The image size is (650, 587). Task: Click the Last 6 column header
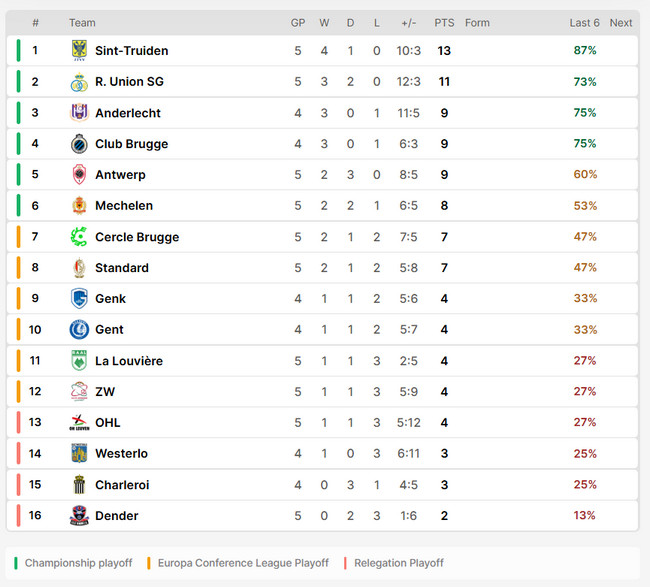[585, 23]
